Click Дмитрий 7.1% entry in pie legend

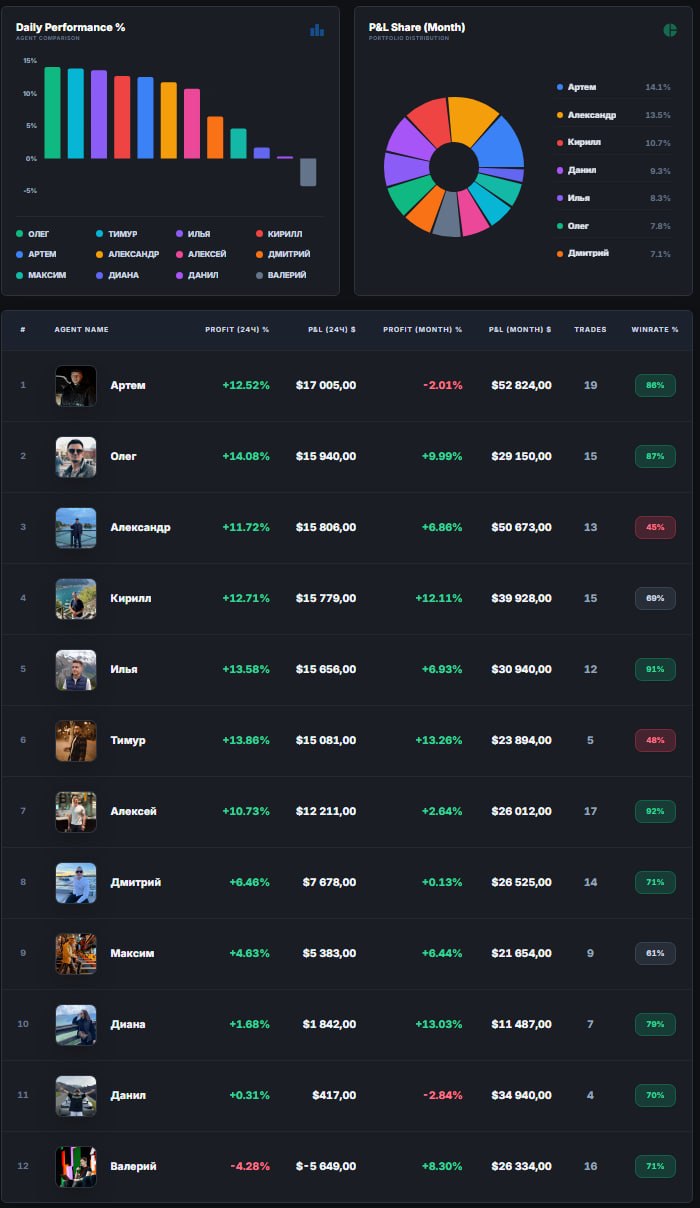coord(588,254)
